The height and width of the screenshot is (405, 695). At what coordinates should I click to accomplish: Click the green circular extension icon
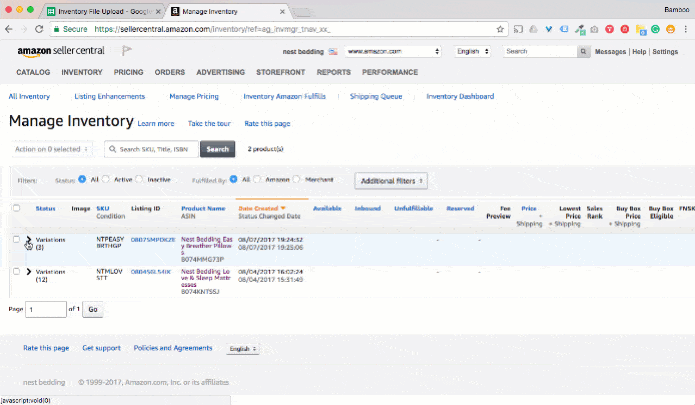pos(655,29)
